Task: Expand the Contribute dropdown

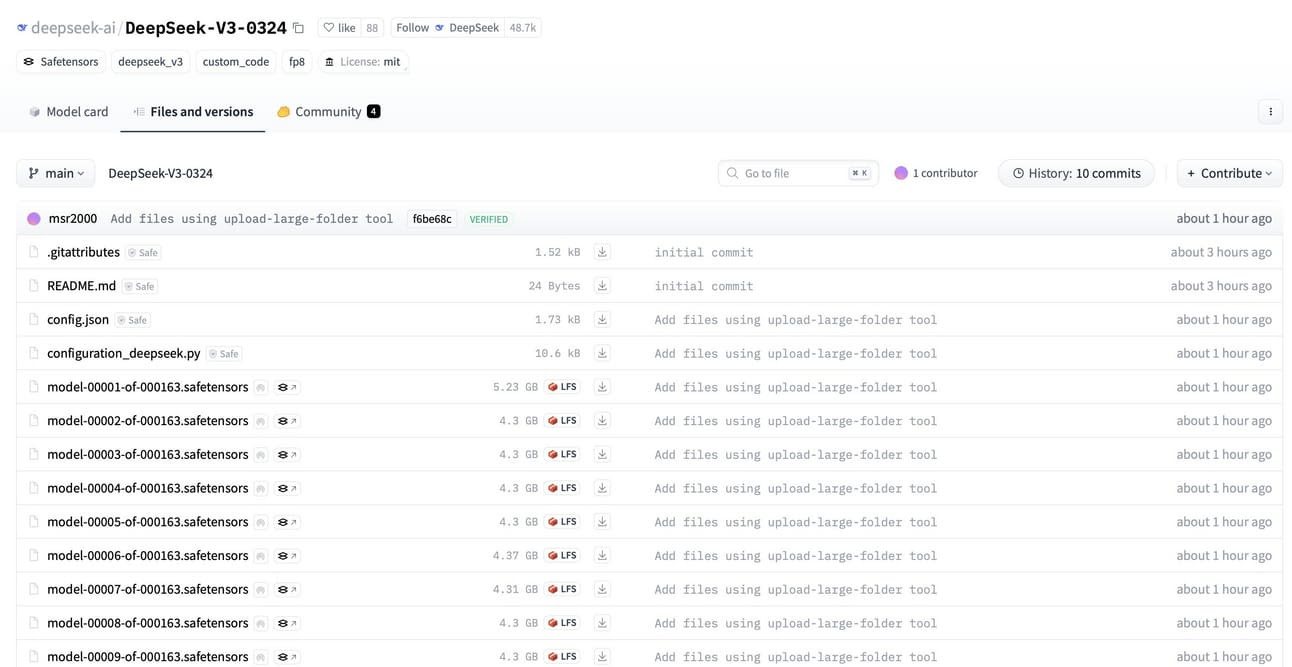Action: 1229,173
